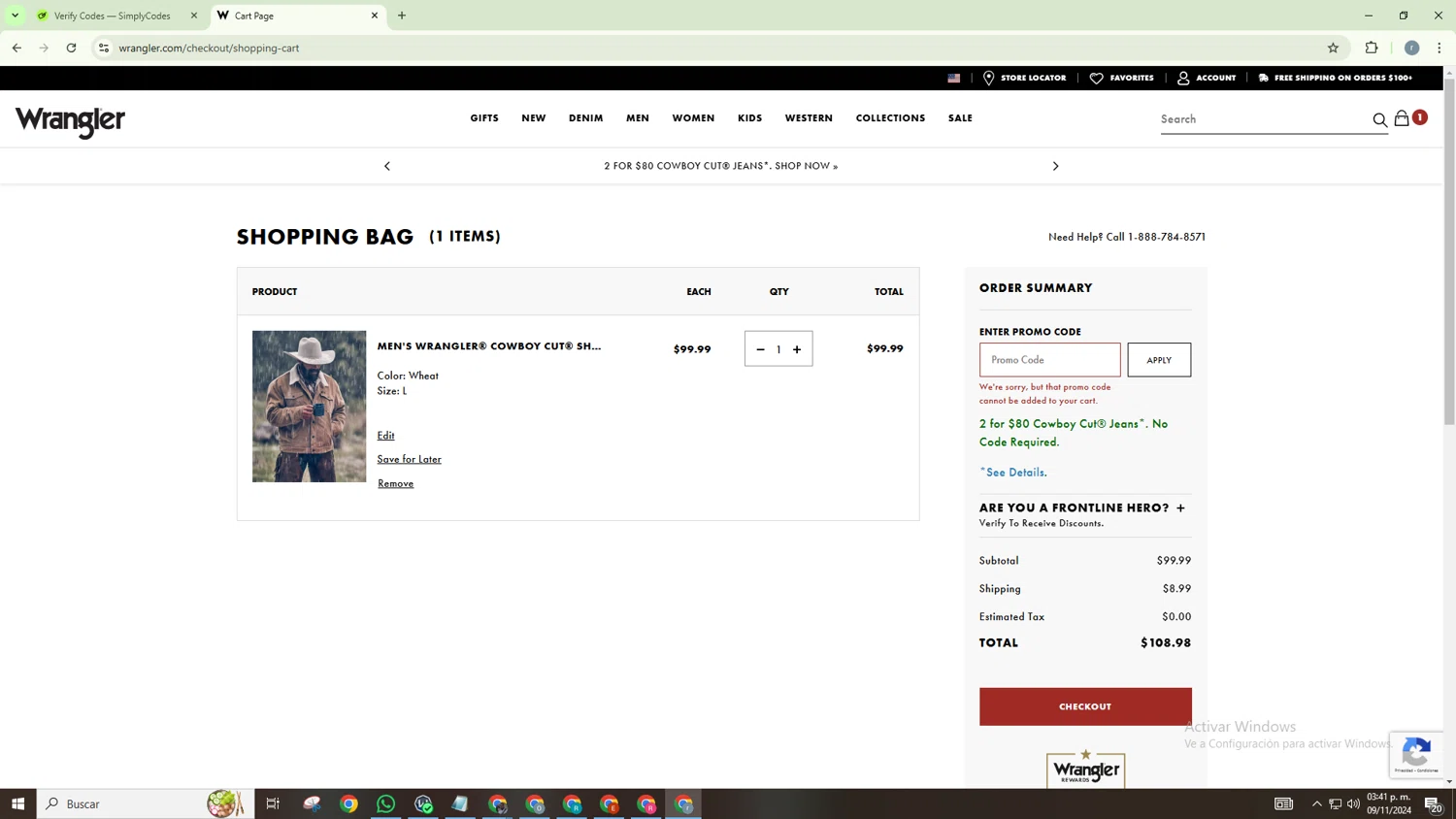The width and height of the screenshot is (1456, 819).
Task: Bookmark this page with the star icon
Action: [x=1333, y=48]
